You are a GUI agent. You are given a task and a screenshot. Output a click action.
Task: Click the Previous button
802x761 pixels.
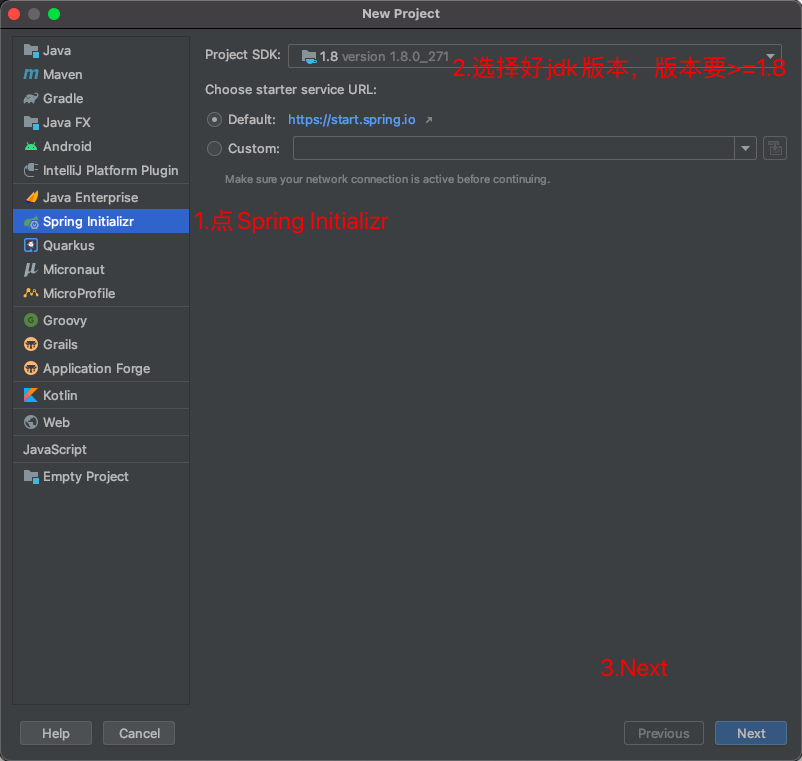[664, 733]
